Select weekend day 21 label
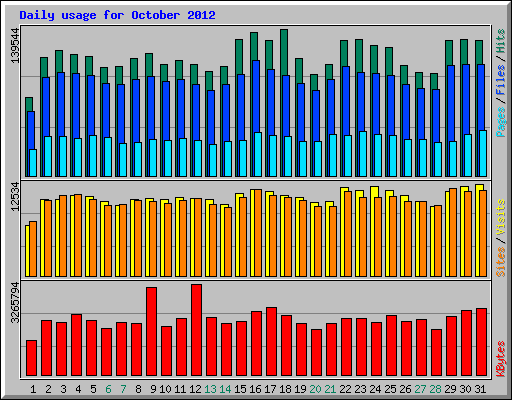 [330, 389]
